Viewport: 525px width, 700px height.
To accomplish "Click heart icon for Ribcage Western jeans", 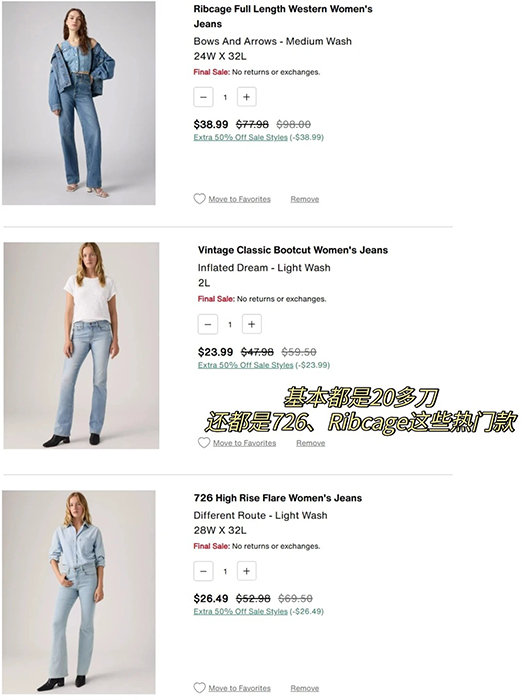I will coord(200,199).
